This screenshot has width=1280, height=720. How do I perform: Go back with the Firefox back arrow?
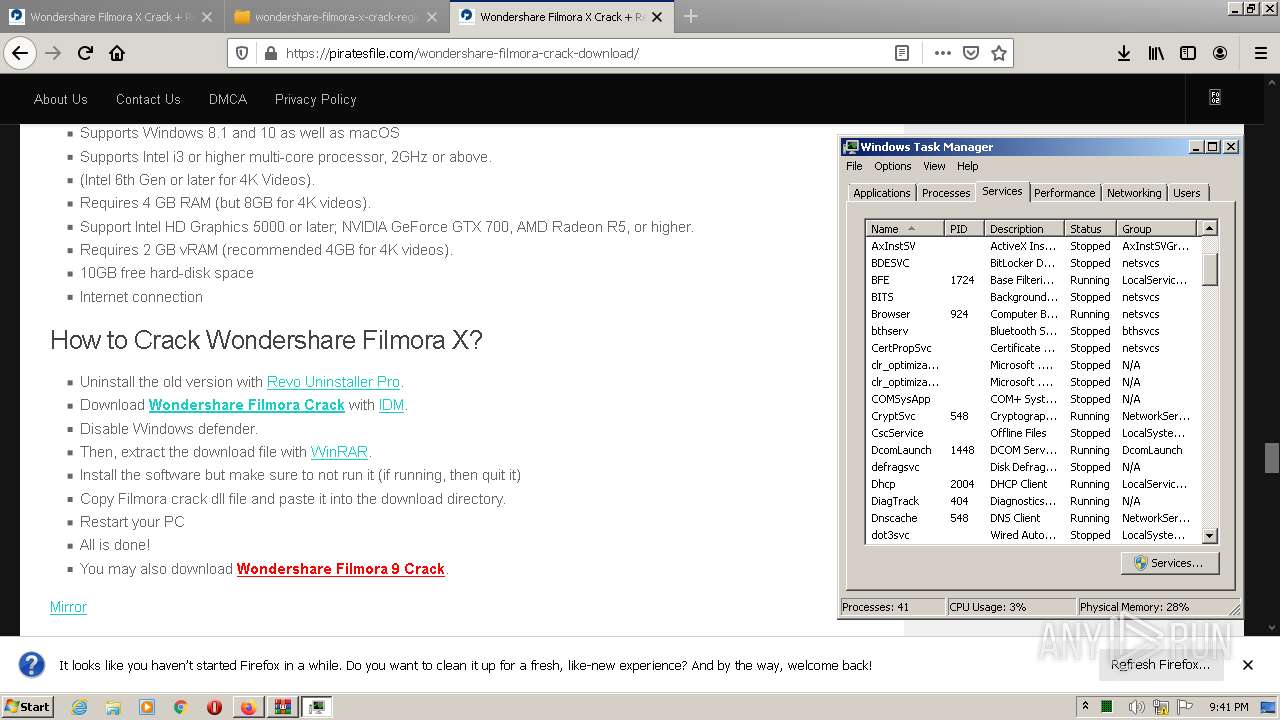[x=20, y=53]
